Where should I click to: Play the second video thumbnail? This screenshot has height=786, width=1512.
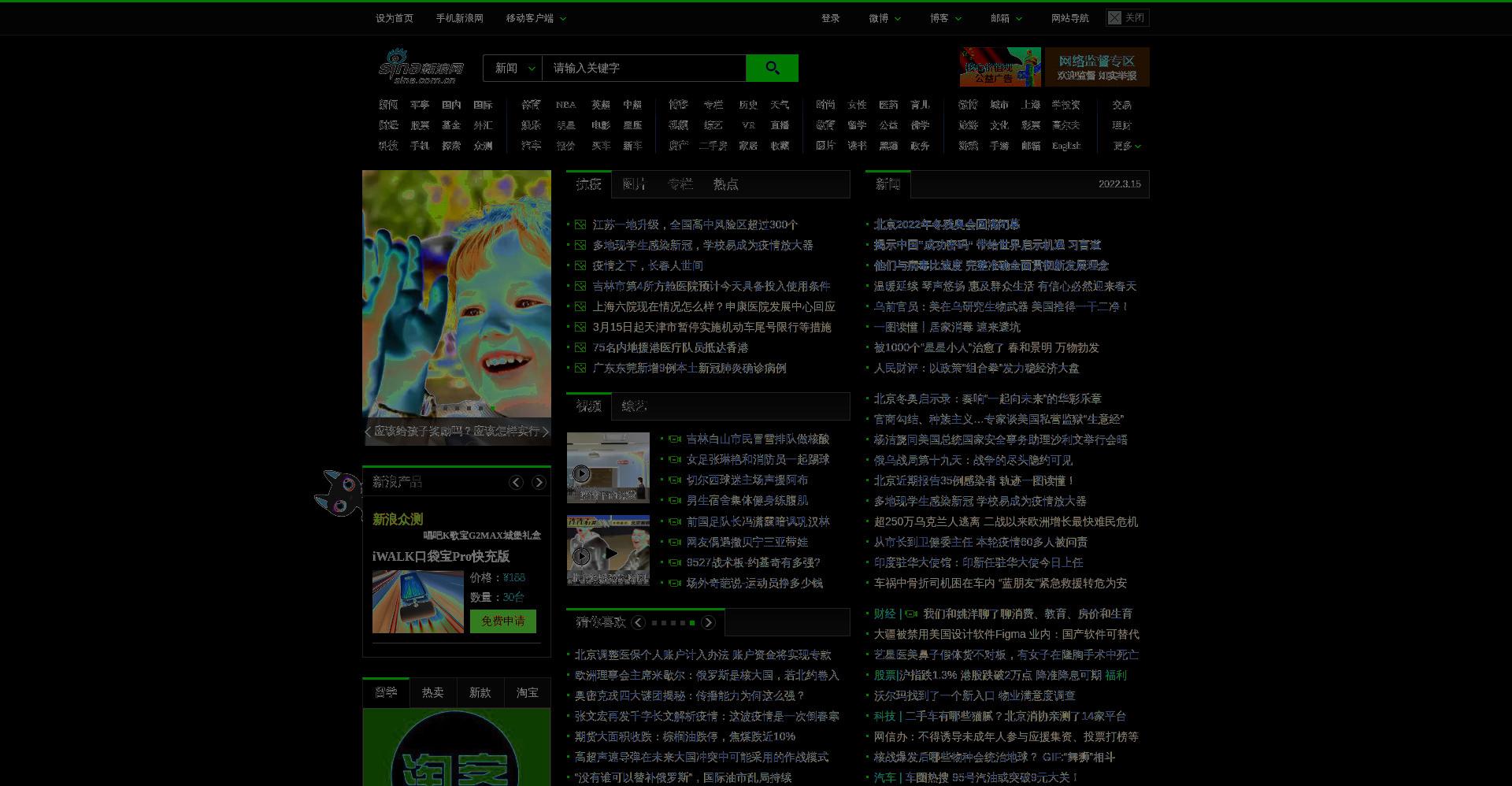point(608,551)
